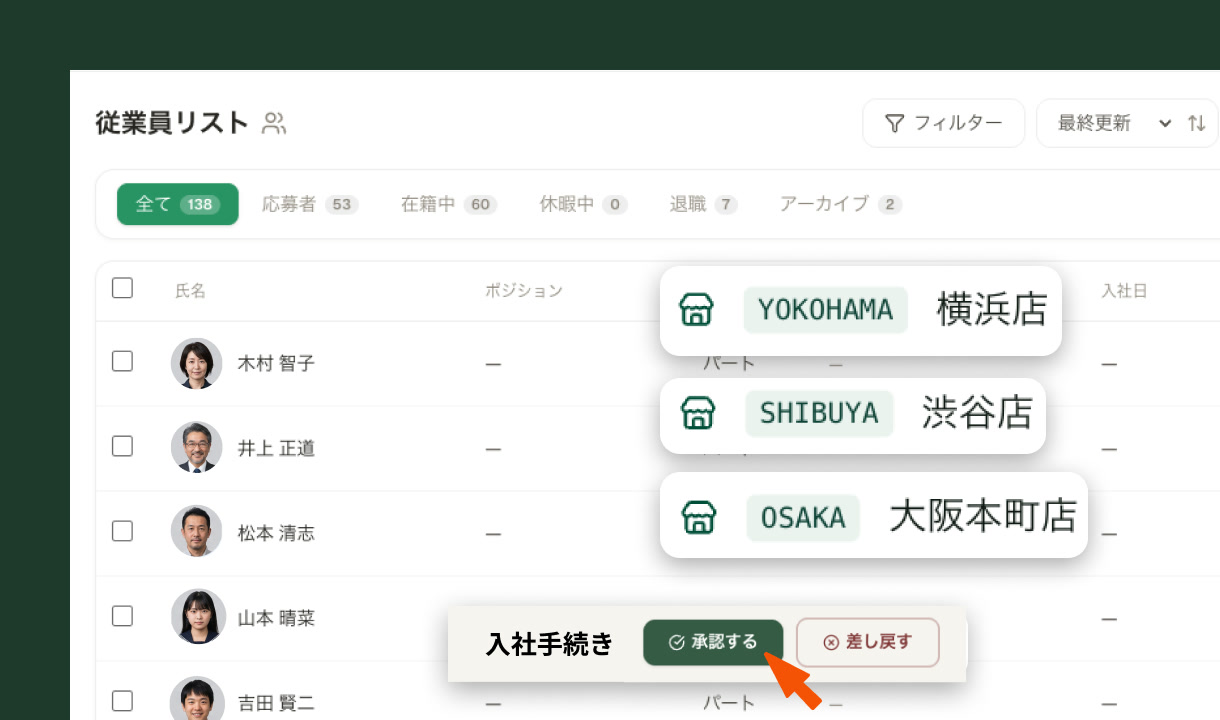Click the 差し戻す reject button
Image resolution: width=1220 pixels, height=720 pixels.
tap(868, 642)
